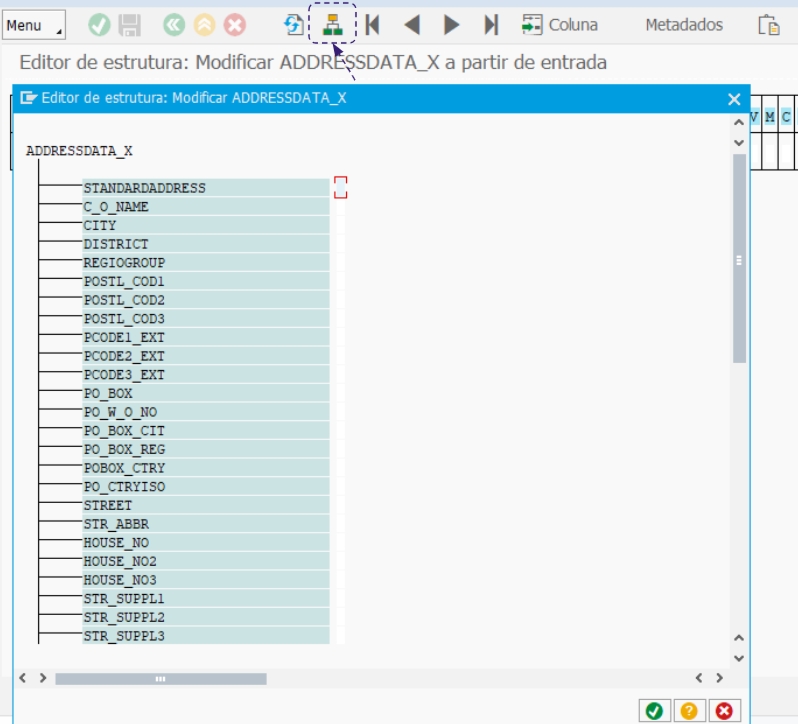Viewport: 798px width, 724px height.
Task: Cancel using the red X in the top toolbar
Action: click(234, 25)
